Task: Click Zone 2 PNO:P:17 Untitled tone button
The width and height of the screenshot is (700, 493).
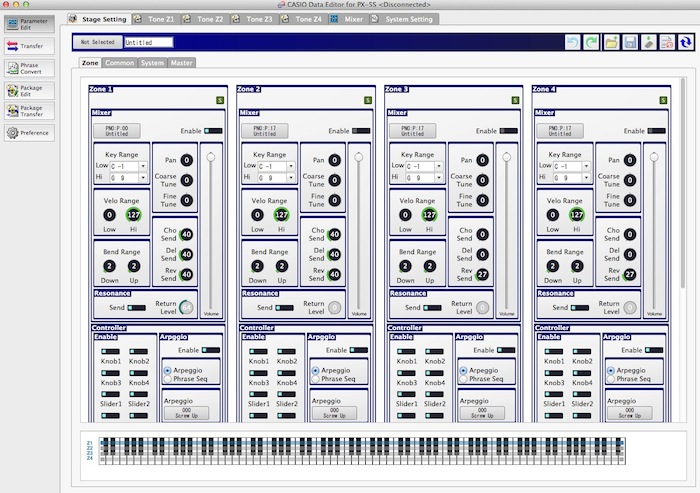Action: point(265,131)
